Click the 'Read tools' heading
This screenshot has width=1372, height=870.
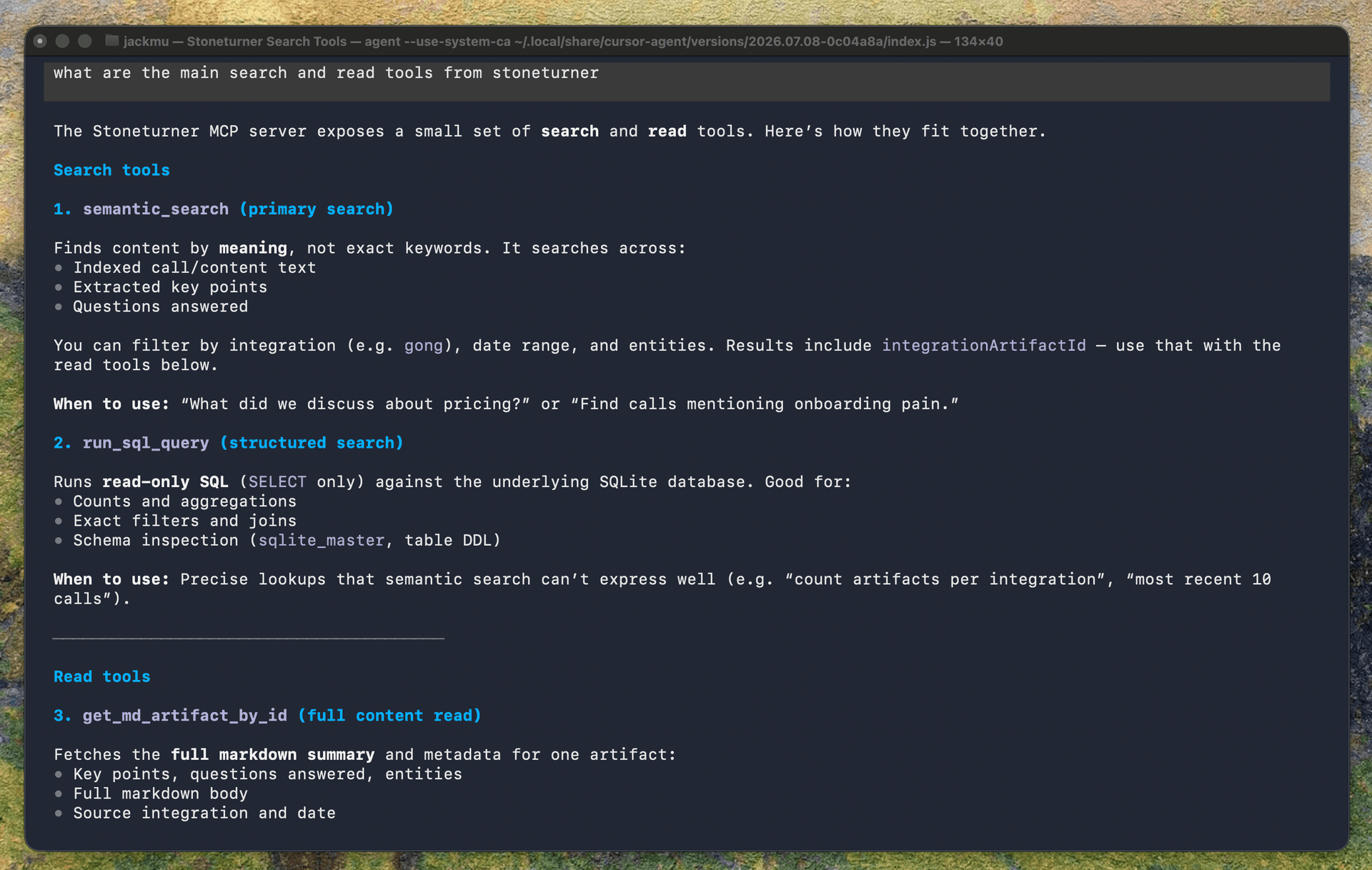tap(102, 676)
